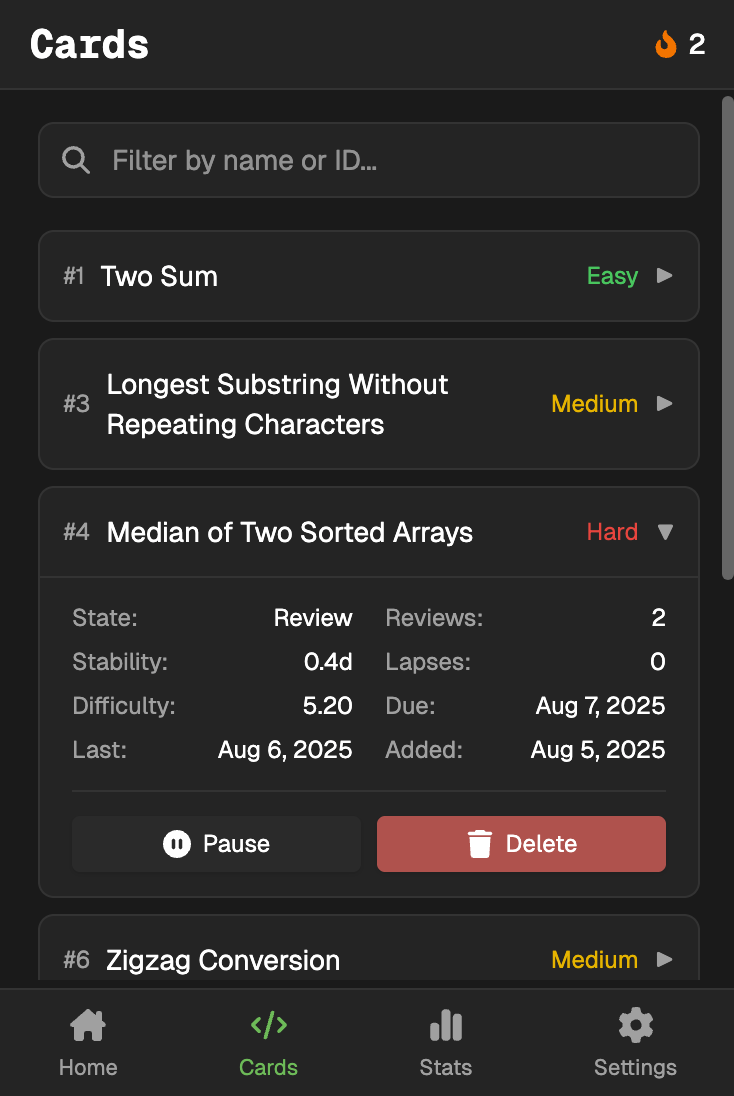Image resolution: width=734 pixels, height=1096 pixels.
Task: Open Settings via gear icon
Action: coord(635,1025)
